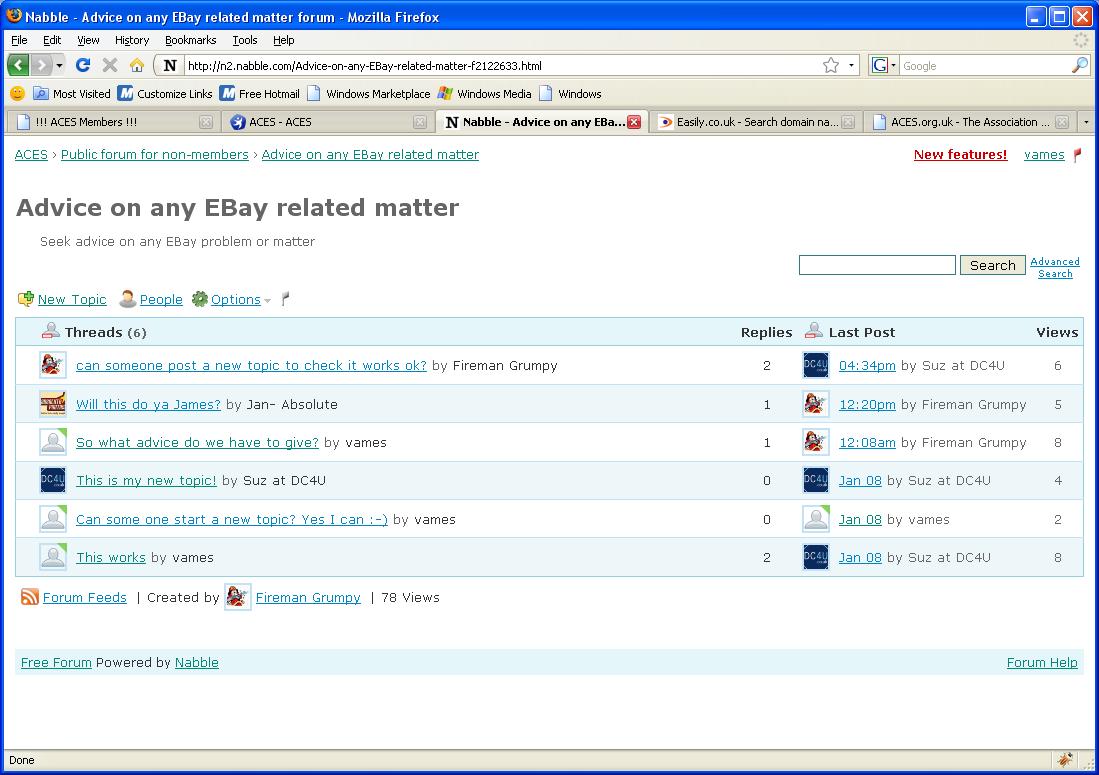1099x775 pixels.
Task: Click Fireman Grumpy avatar beside Created by
Action: pos(237,597)
